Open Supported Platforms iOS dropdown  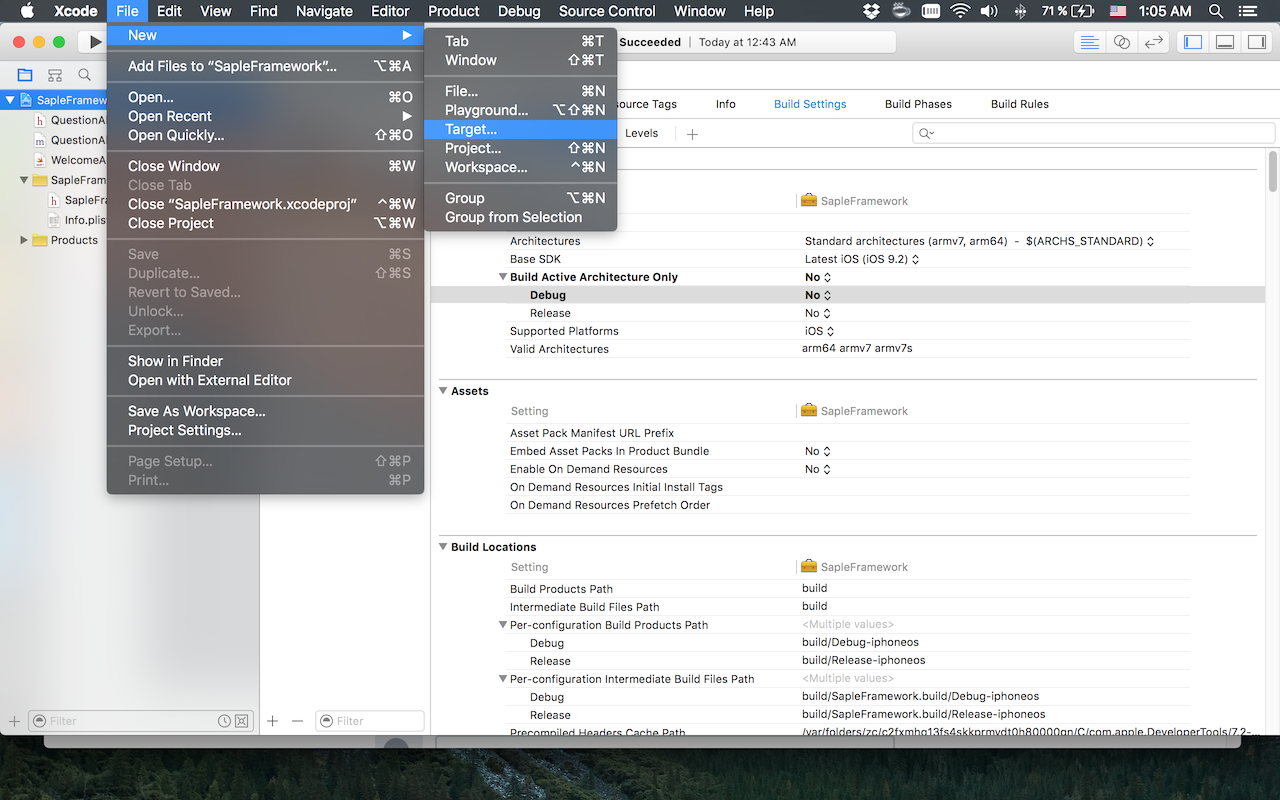point(818,331)
